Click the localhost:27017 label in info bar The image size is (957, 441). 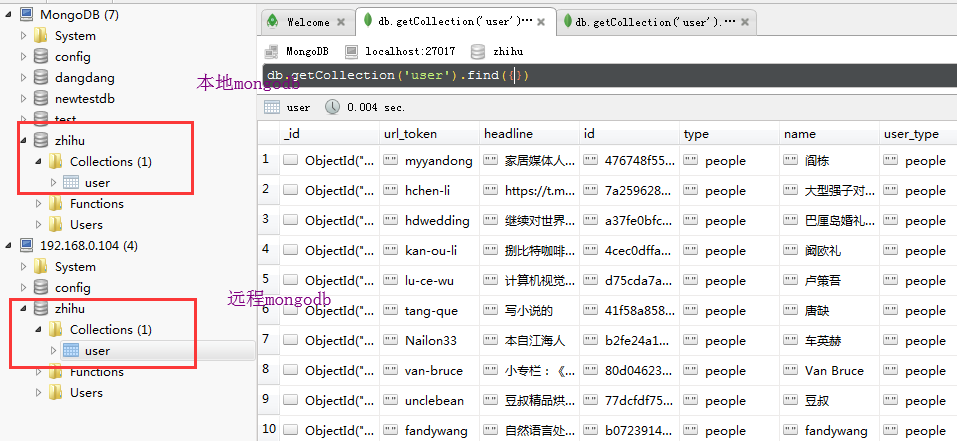point(410,52)
